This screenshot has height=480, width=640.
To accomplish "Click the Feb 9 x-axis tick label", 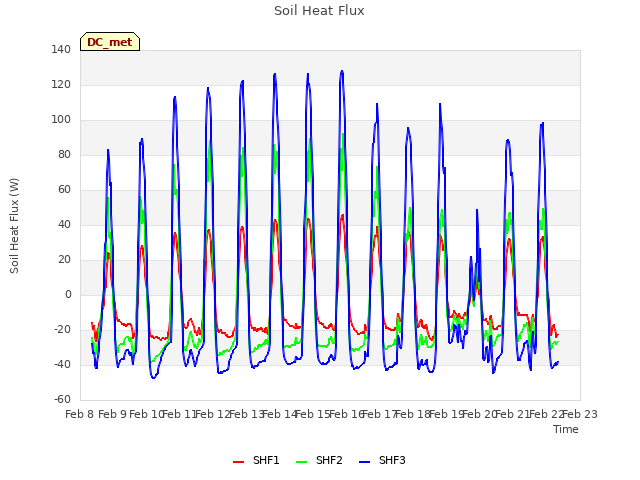I will click(x=113, y=414).
